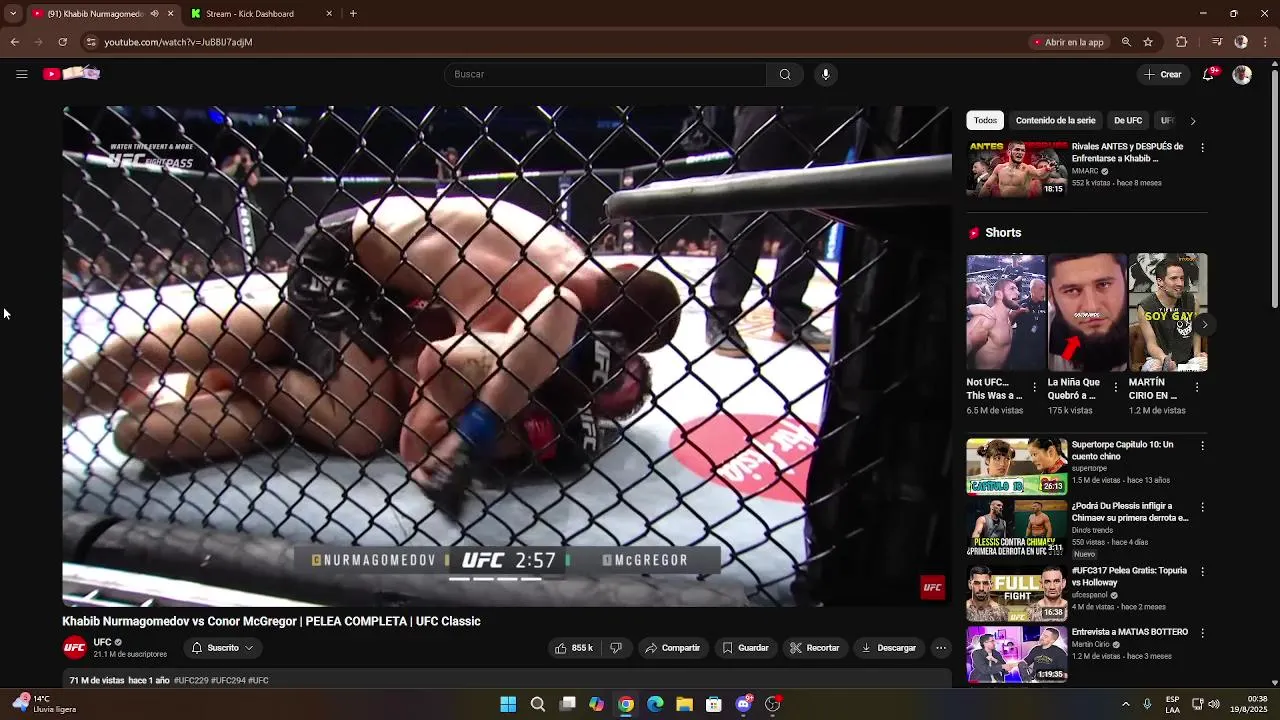Open volume control in system tray
The height and width of the screenshot is (720, 1280).
point(1215,704)
